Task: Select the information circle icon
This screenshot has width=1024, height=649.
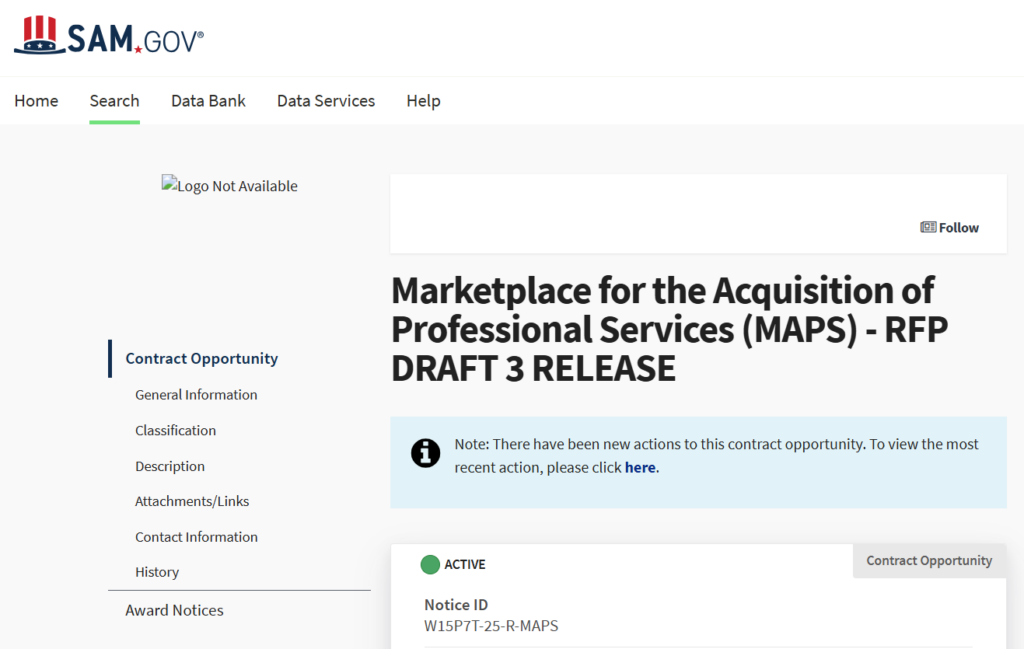Action: [x=425, y=453]
